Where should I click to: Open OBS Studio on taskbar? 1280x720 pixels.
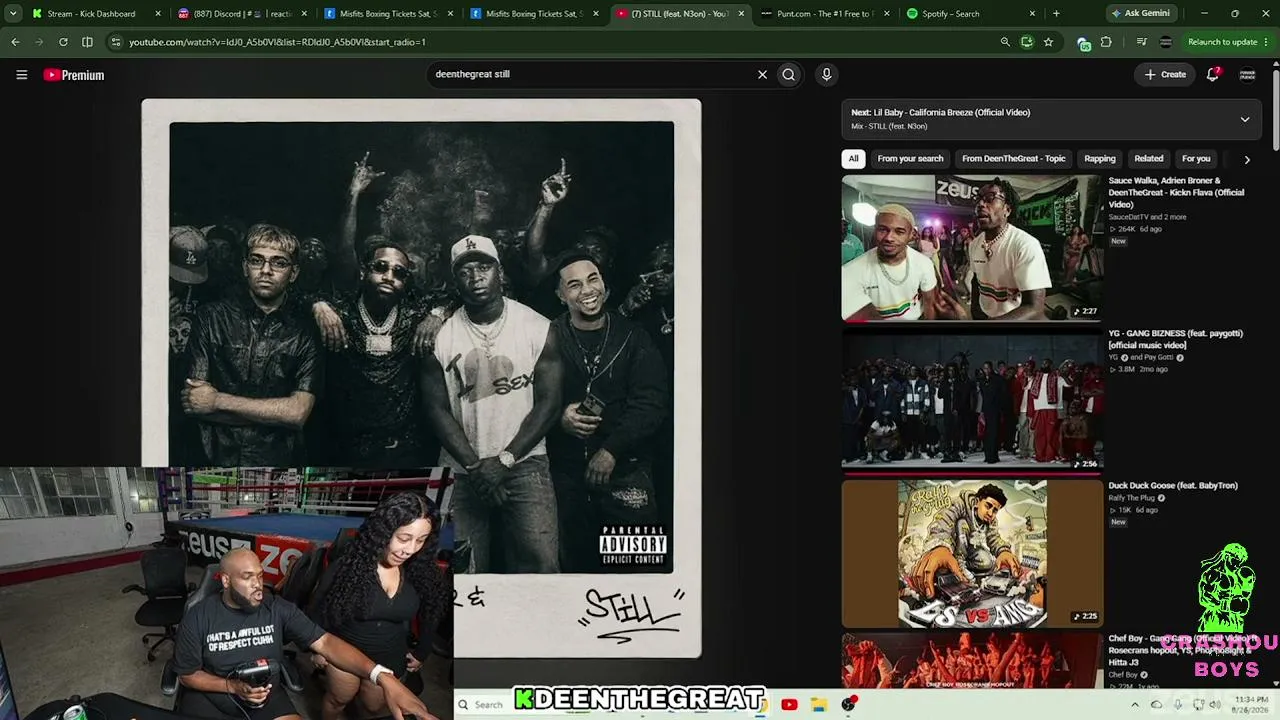(x=849, y=705)
